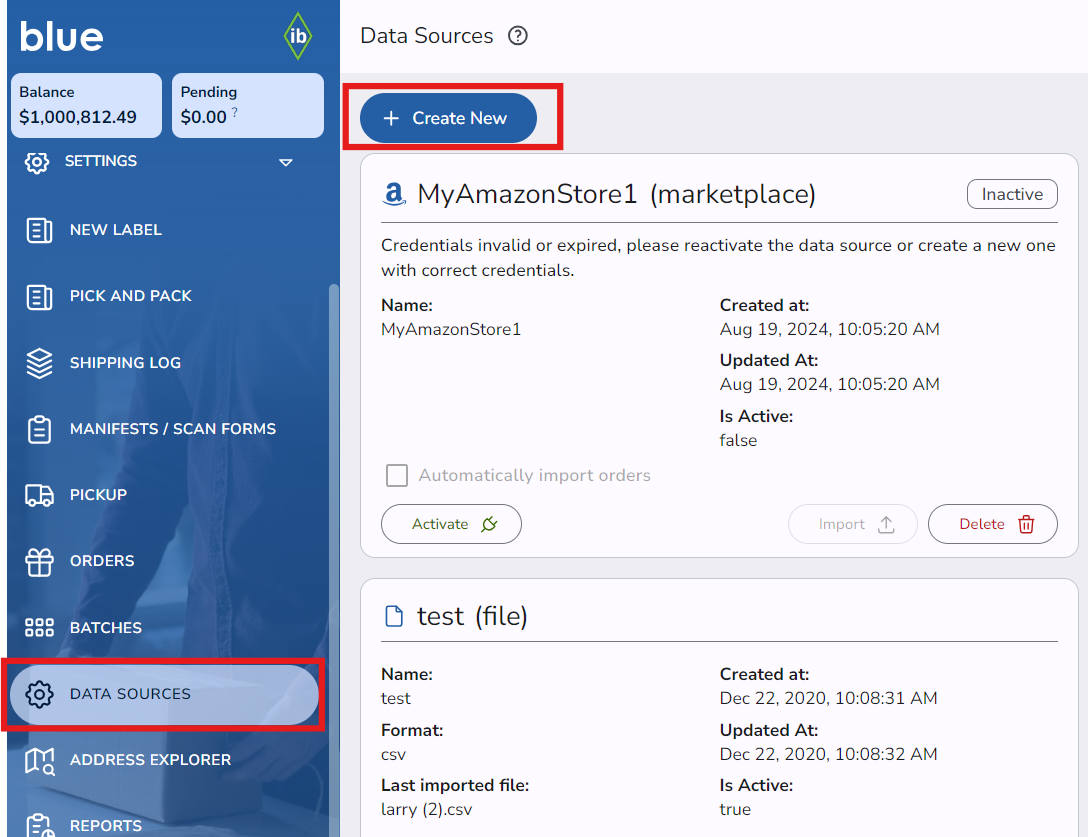Click the Address Explorer map icon
The height and width of the screenshot is (837, 1088).
click(39, 760)
